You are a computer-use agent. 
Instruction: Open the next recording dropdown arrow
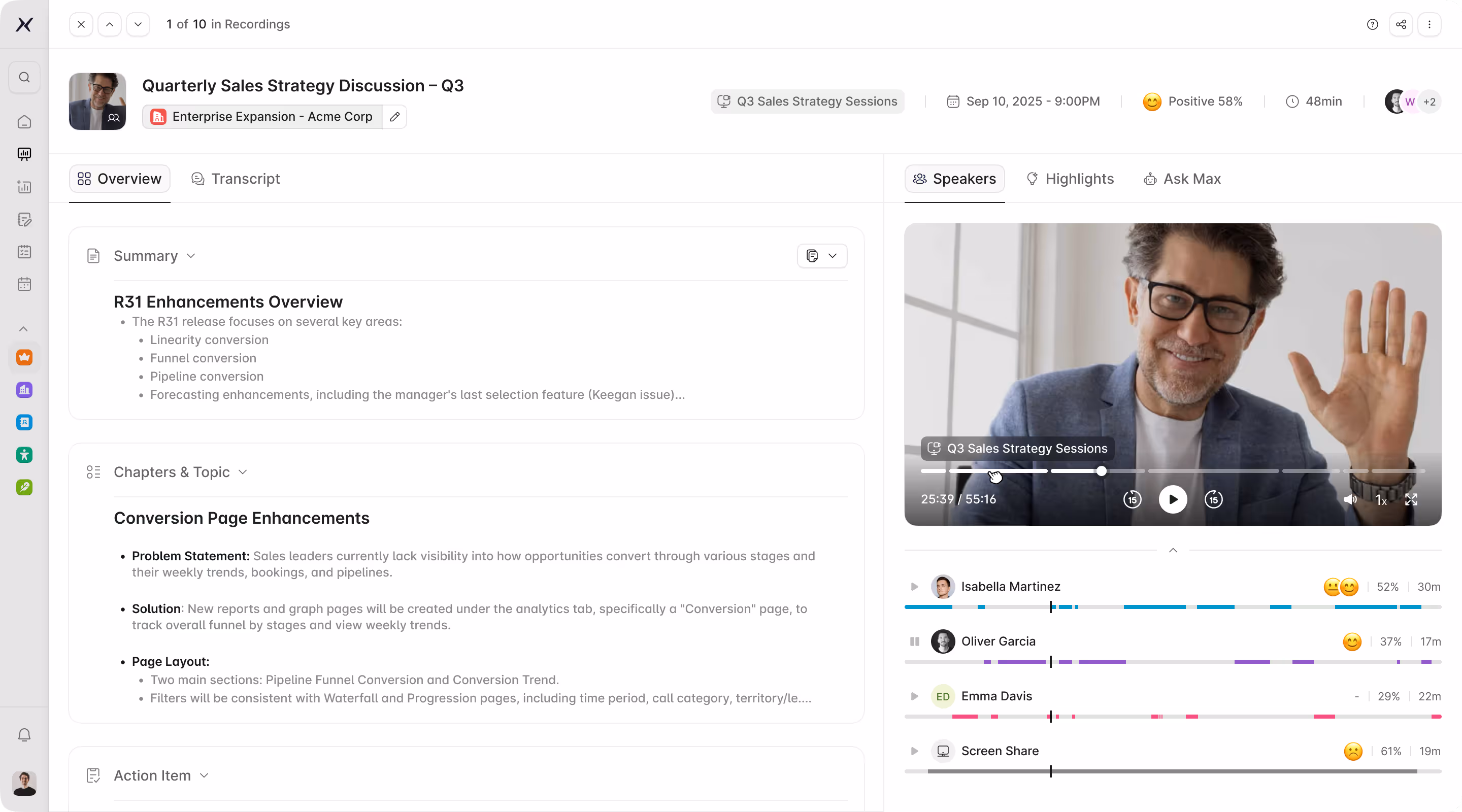coord(138,24)
